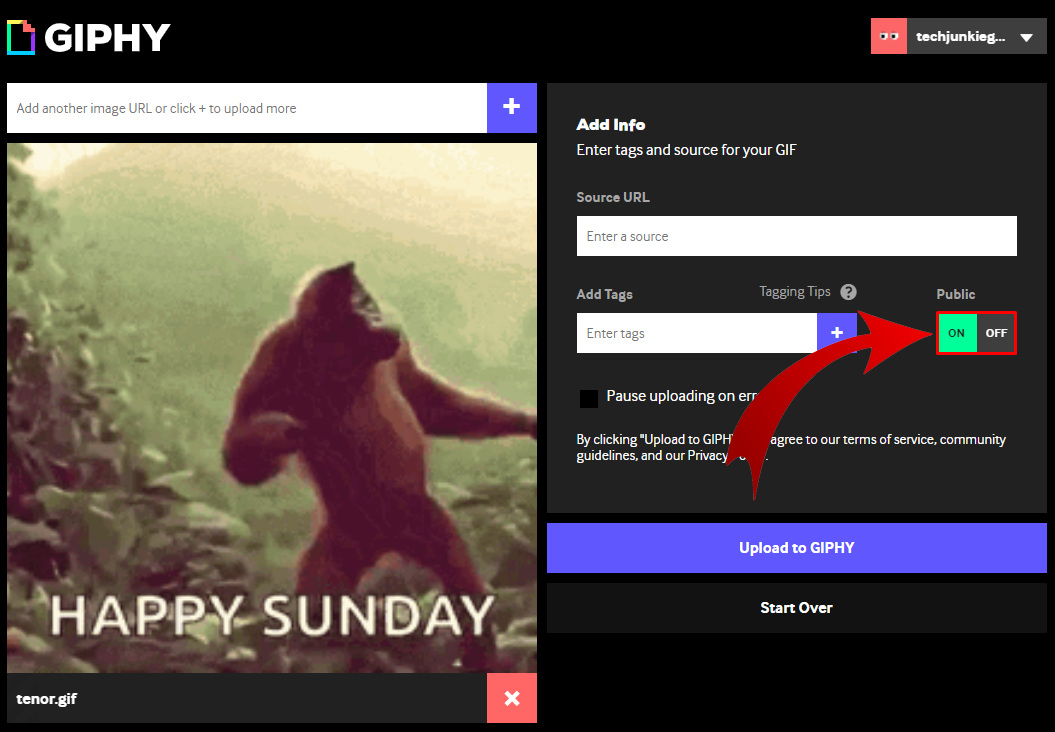Click the plus icon to upload more images
This screenshot has height=732, width=1055.
click(511, 108)
